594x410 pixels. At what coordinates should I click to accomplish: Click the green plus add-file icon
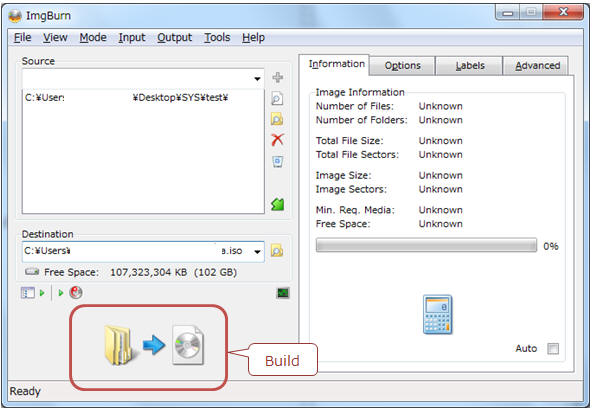point(278,77)
